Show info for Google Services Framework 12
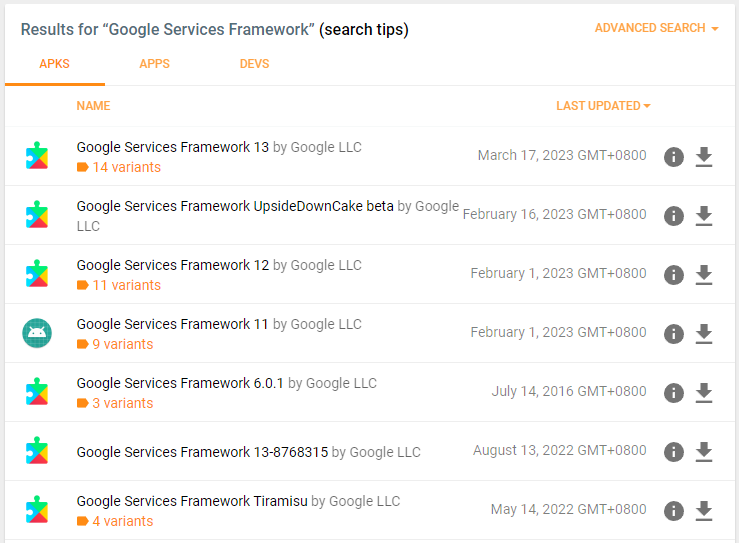This screenshot has height=543, width=739. click(674, 274)
